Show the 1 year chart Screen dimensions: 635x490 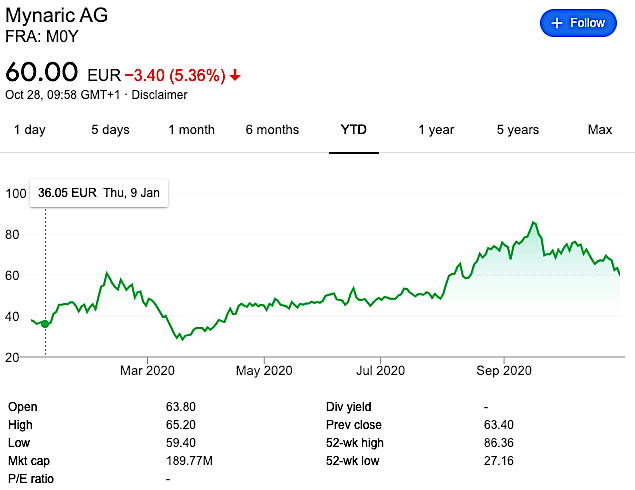(x=436, y=130)
